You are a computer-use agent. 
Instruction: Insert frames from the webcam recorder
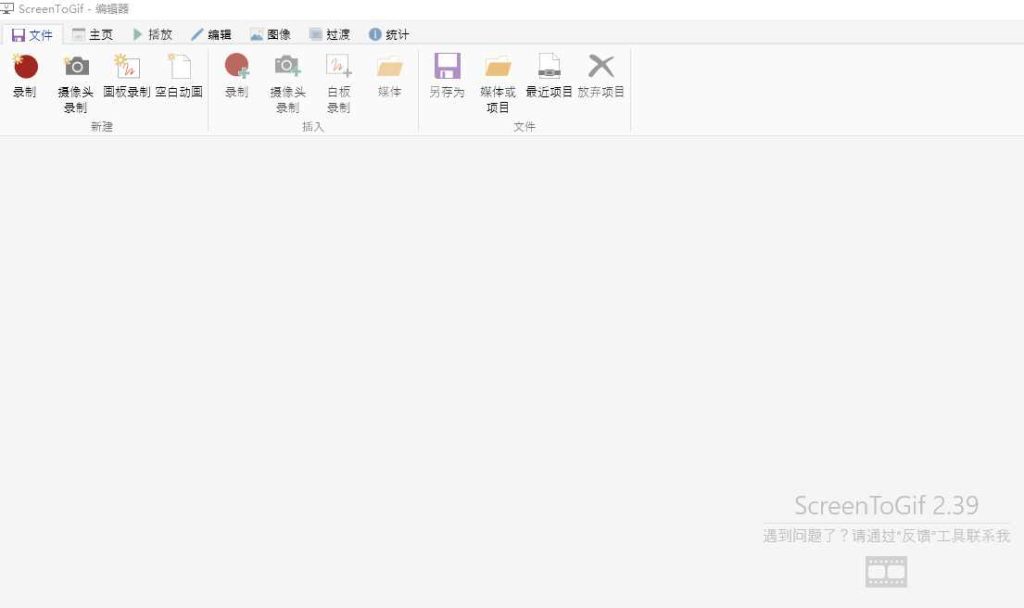288,80
